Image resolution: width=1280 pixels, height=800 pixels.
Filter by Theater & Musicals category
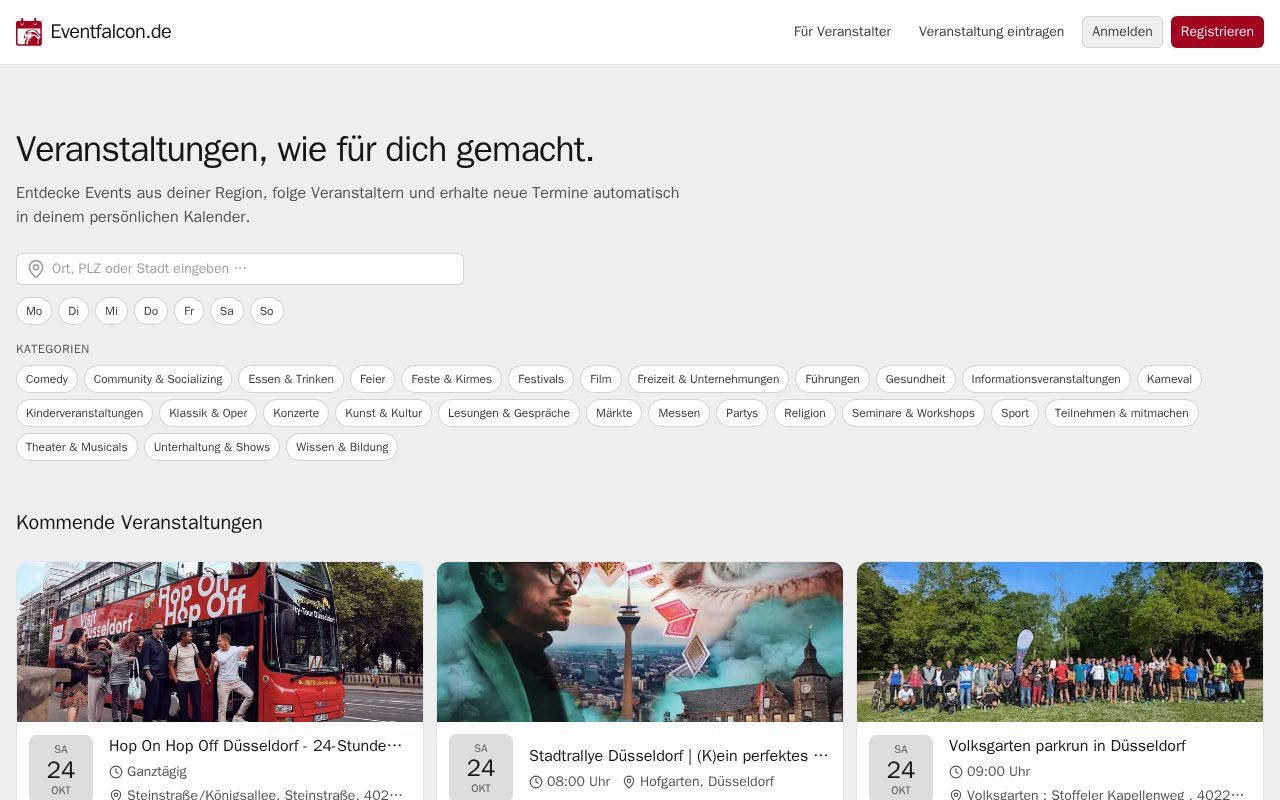[x=77, y=447]
